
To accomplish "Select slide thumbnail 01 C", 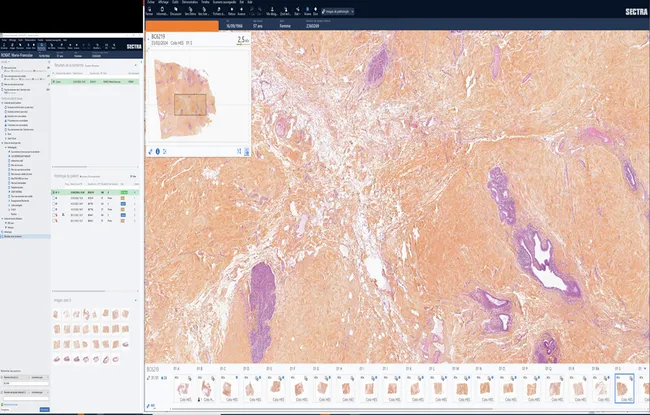I will point(229,388).
